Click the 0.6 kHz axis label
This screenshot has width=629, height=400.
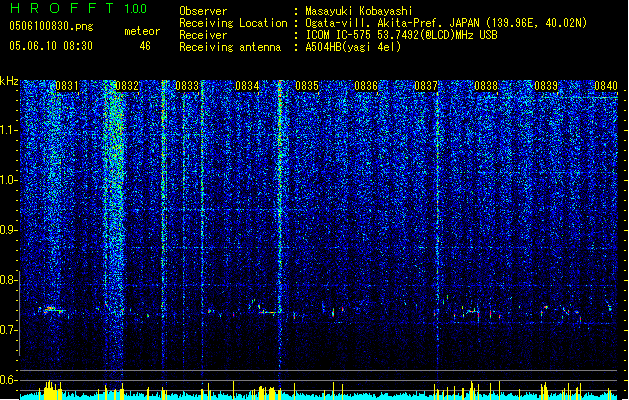coord(8,380)
